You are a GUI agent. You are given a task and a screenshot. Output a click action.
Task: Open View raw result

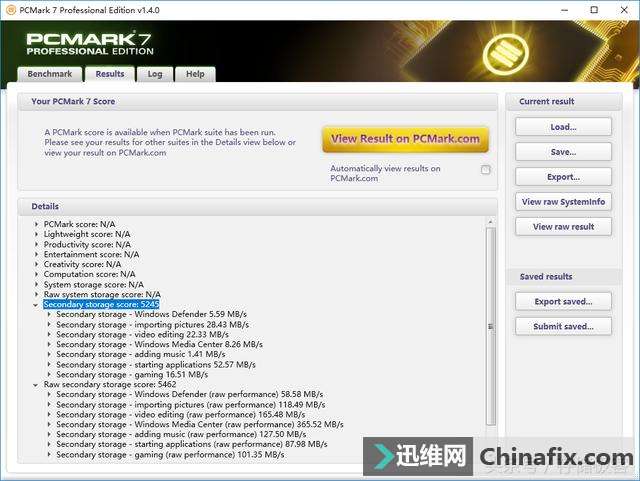[563, 227]
